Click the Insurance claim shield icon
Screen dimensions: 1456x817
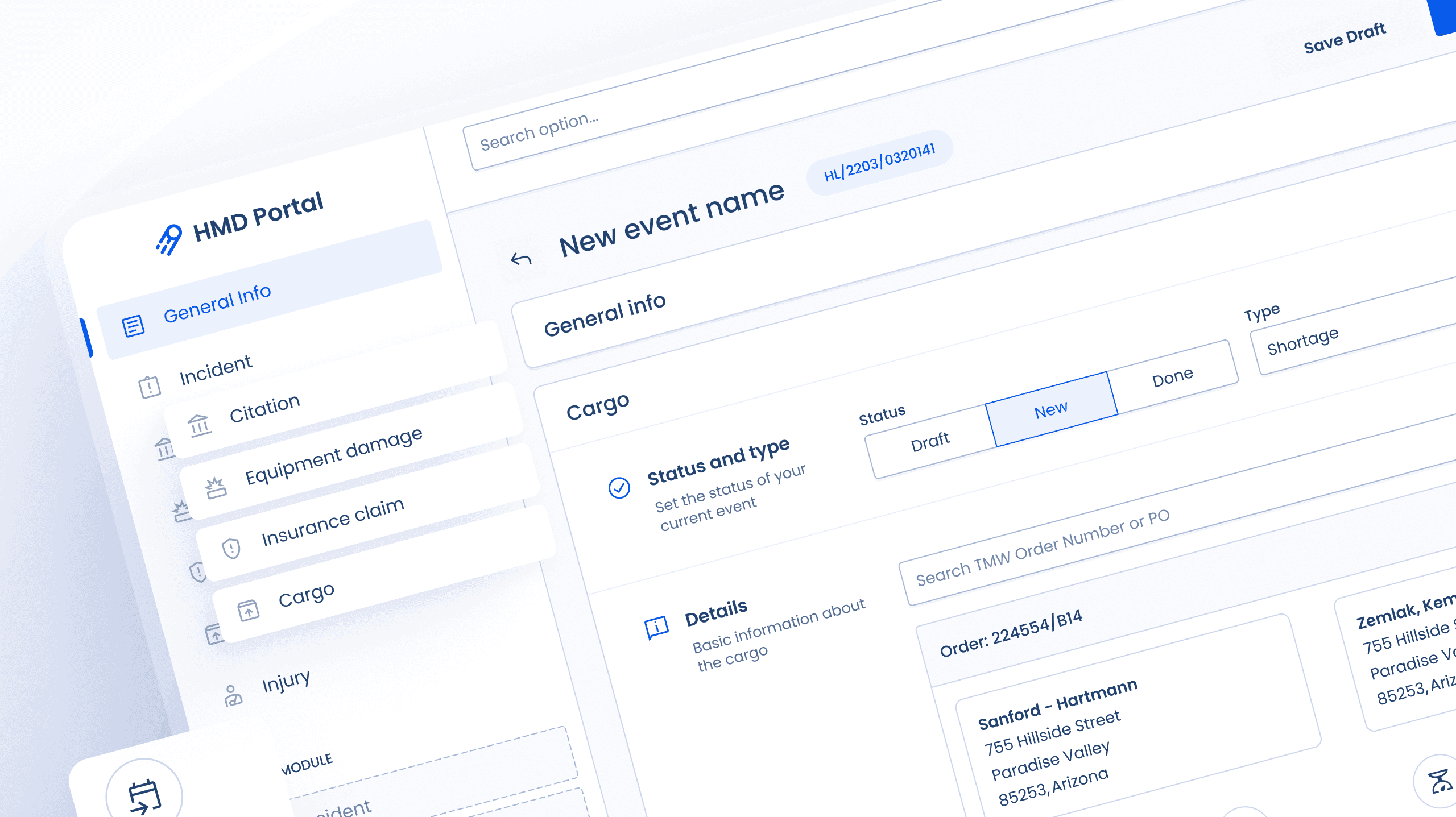click(231, 548)
